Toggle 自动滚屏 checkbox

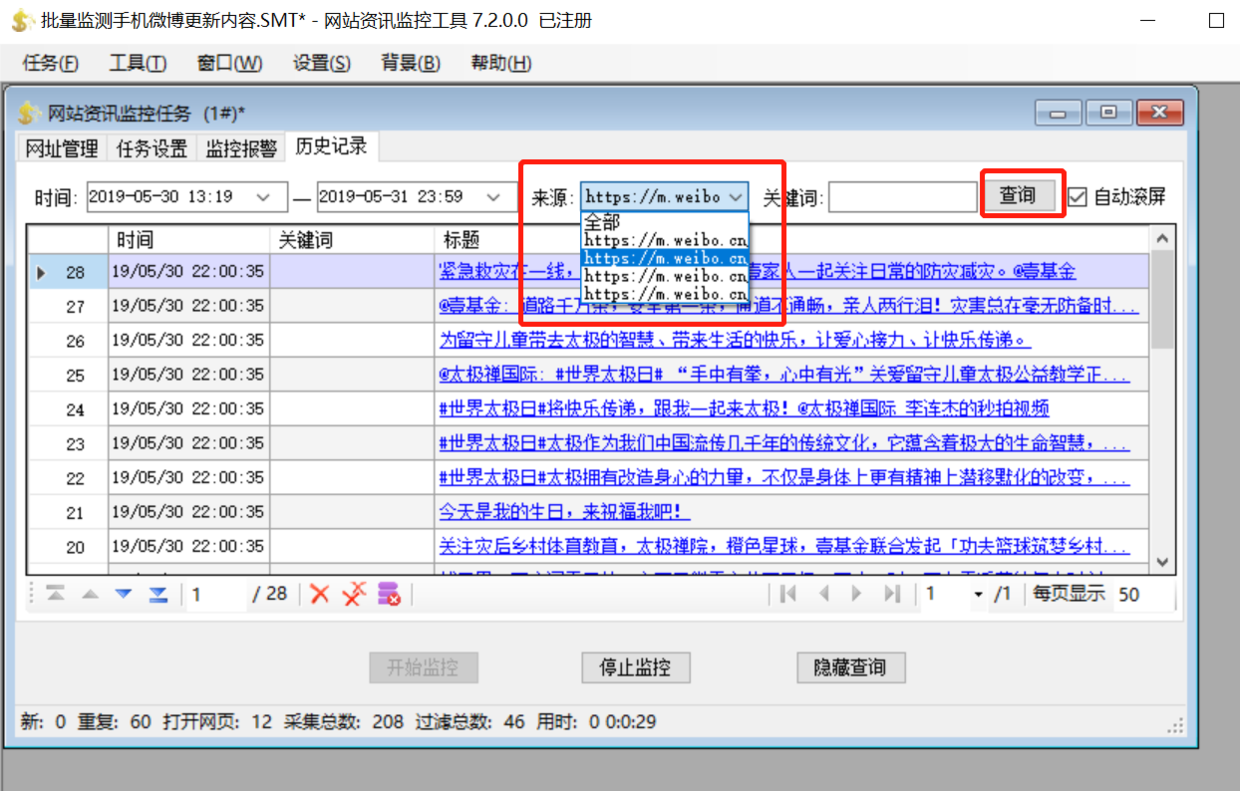(1077, 197)
